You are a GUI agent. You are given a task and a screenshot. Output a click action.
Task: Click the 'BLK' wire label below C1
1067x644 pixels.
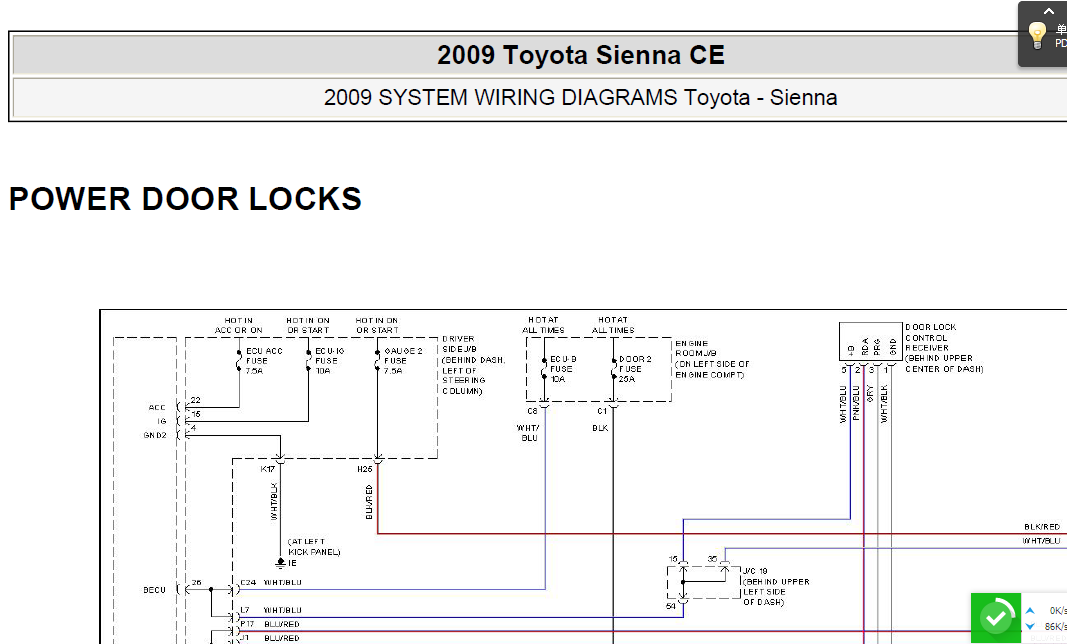600,428
